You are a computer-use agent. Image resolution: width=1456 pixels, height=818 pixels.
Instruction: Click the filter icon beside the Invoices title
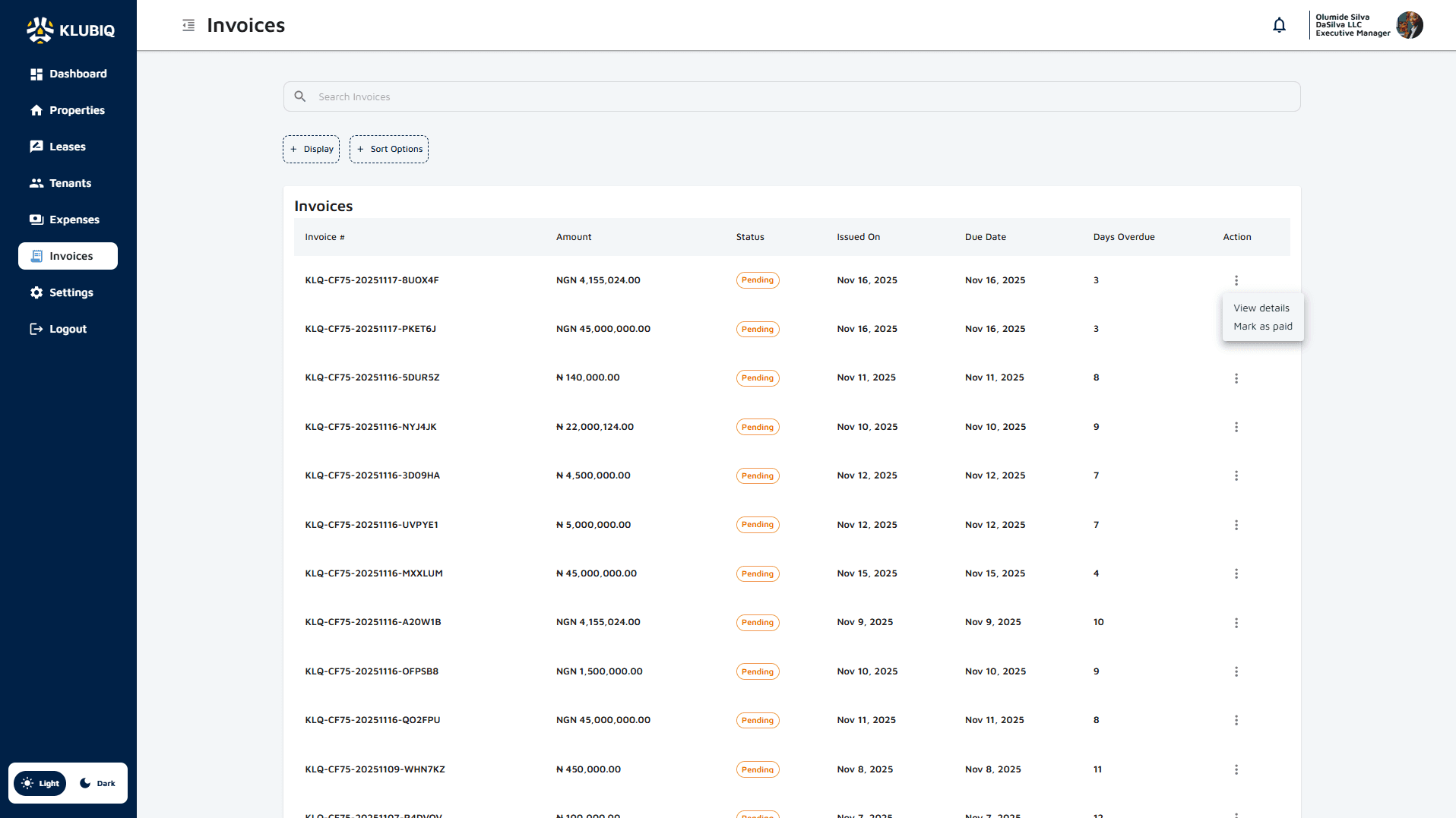pos(188,25)
